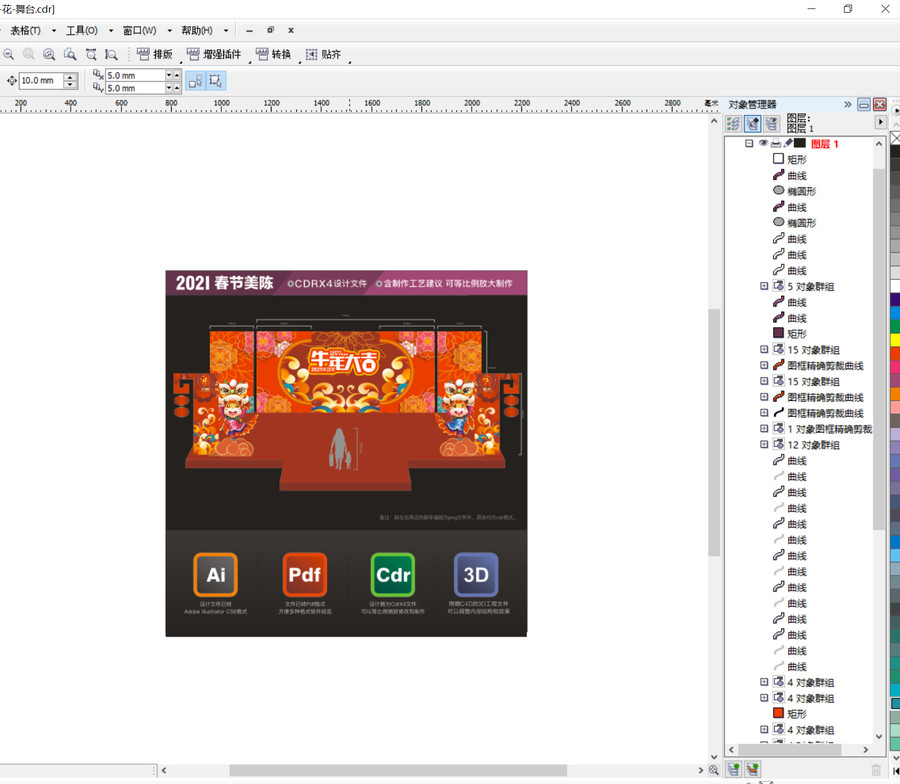Open the 增强插件 toolbar button
900x784 pixels.
[215, 55]
